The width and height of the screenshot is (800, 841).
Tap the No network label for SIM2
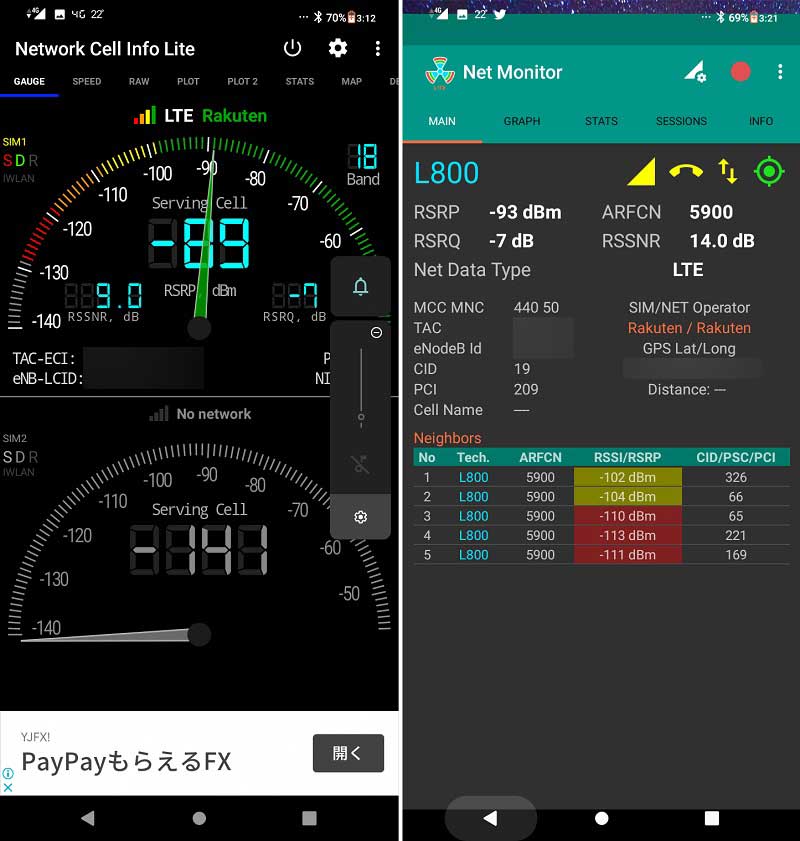point(214,414)
